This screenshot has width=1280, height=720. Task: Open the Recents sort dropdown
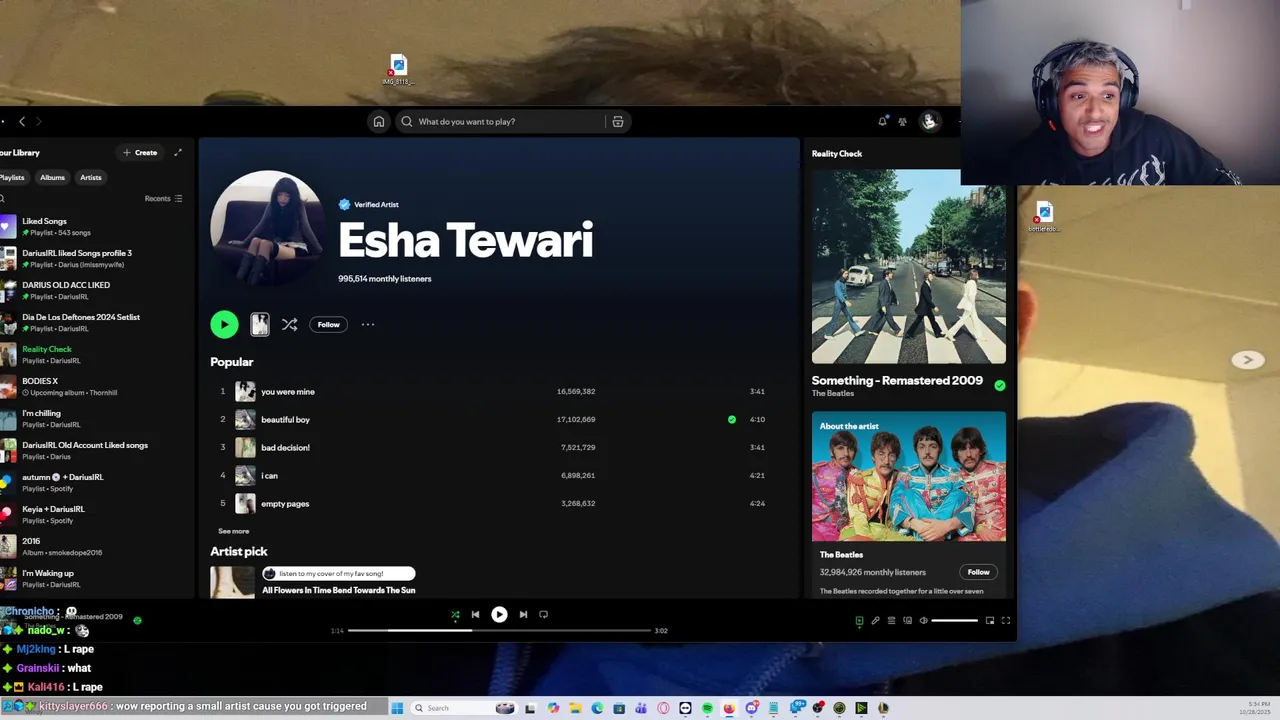pos(163,199)
